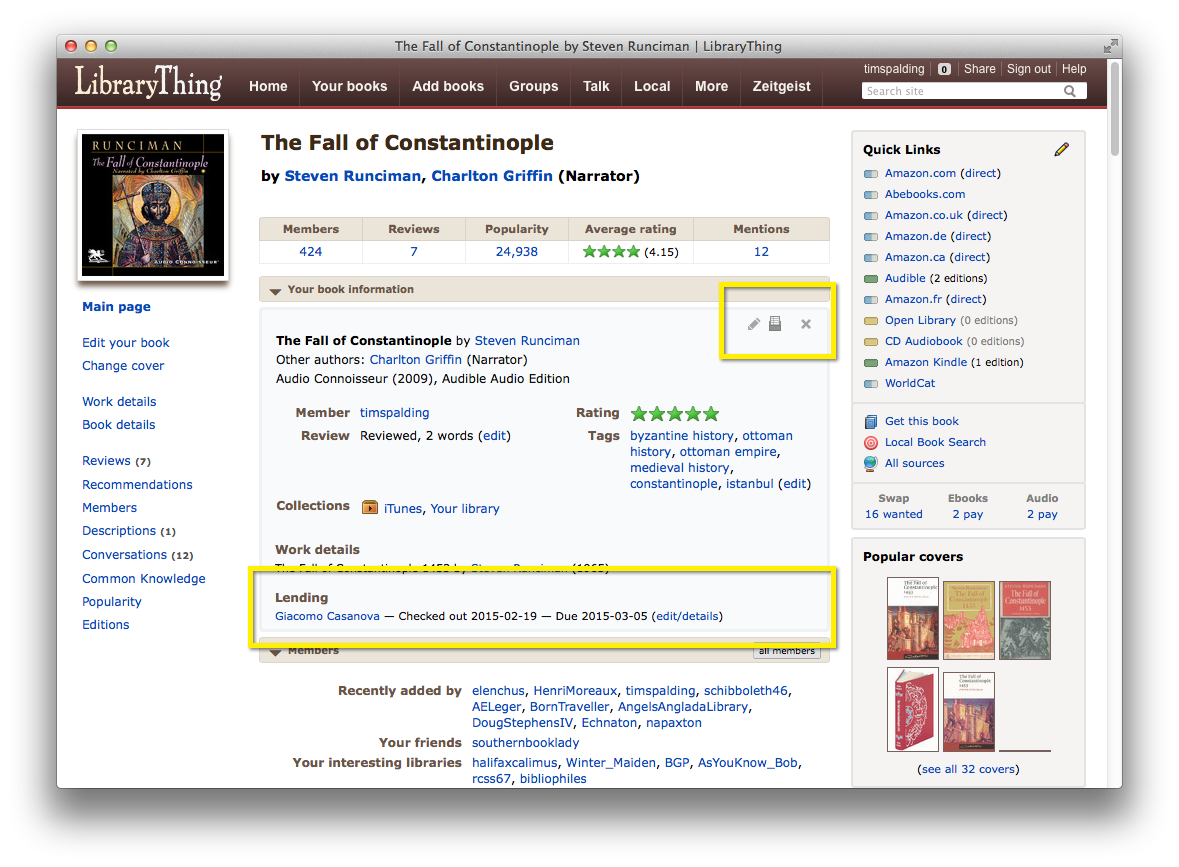The height and width of the screenshot is (867, 1179).
Task: Click the five-star rating in book information
Action: [675, 414]
